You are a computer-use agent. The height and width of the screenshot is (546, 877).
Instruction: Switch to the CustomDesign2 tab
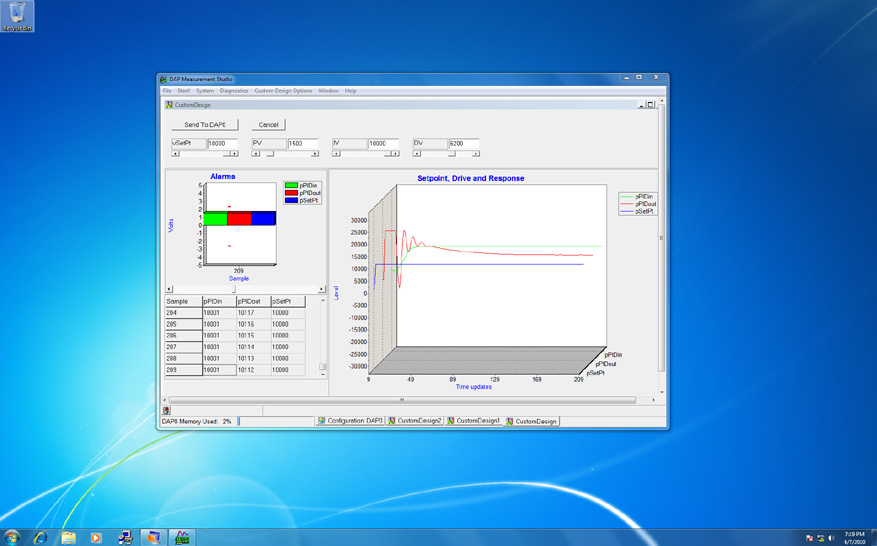click(x=415, y=421)
